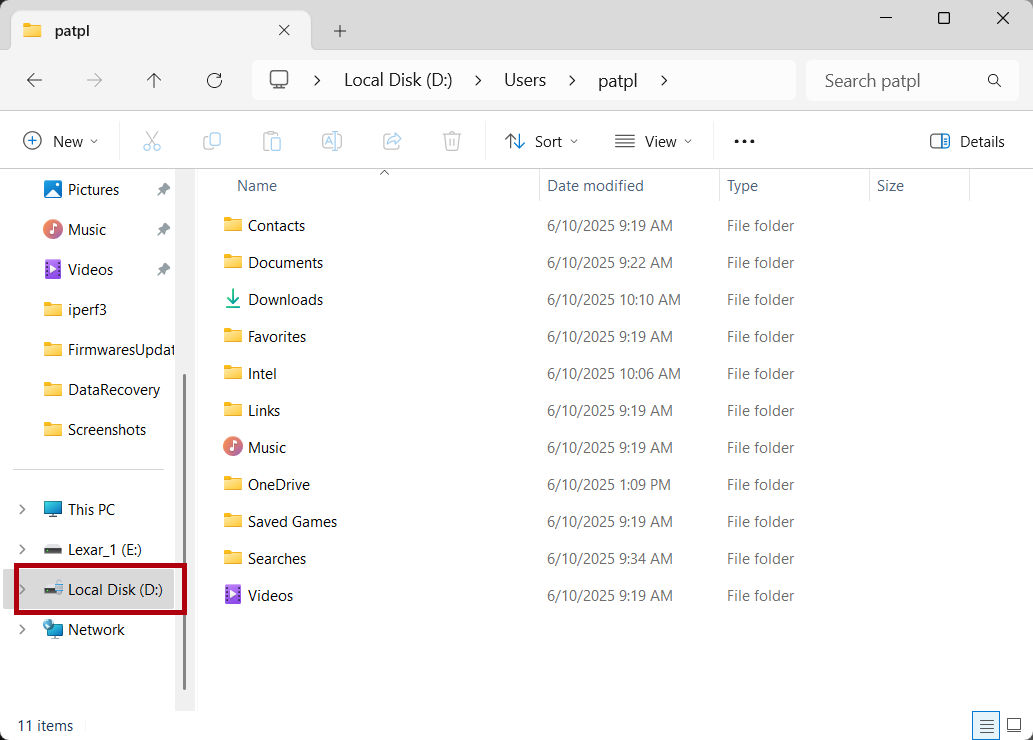Cut the selected item using toolbar
This screenshot has height=740, width=1033.
point(152,141)
